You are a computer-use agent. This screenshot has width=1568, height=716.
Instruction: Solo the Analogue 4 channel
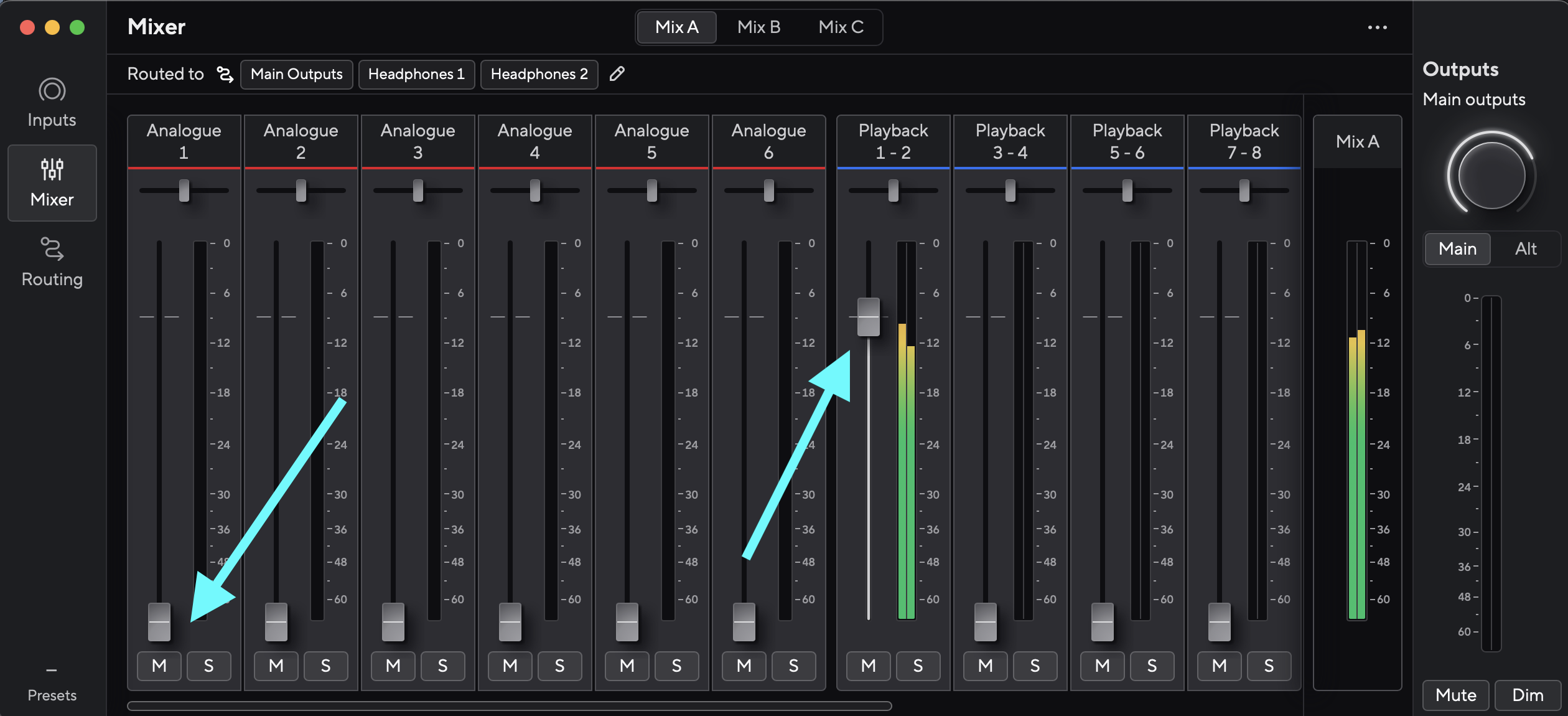click(x=559, y=666)
